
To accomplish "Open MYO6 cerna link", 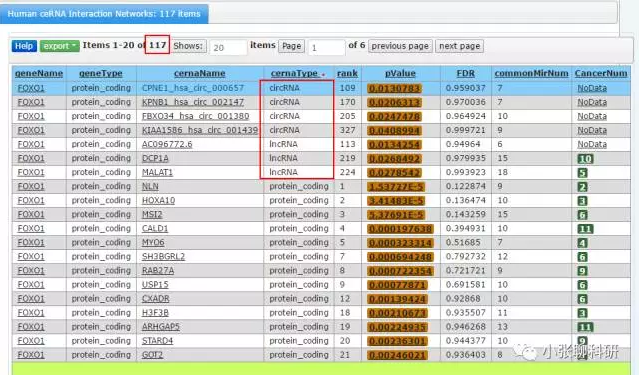I will (153, 243).
